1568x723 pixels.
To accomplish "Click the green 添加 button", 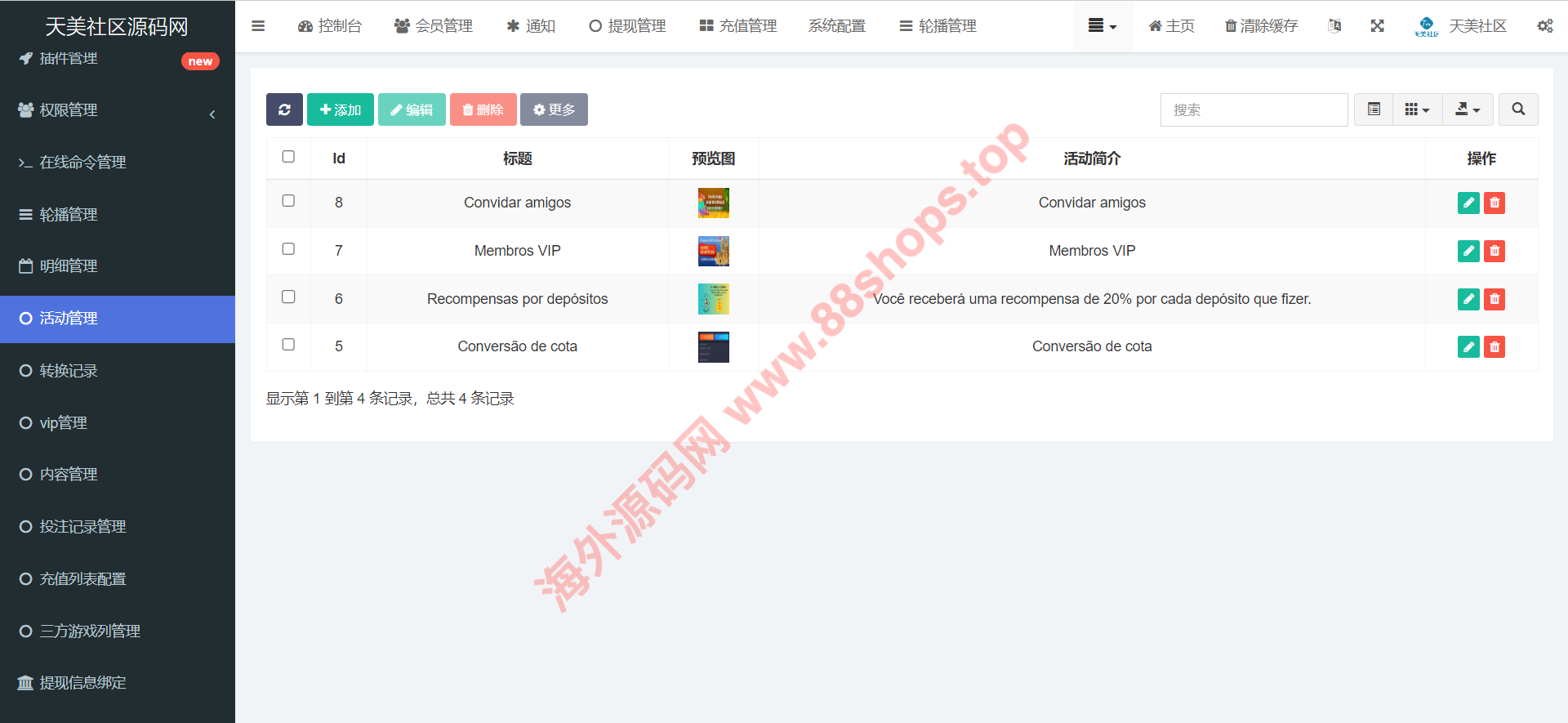I will tap(341, 109).
